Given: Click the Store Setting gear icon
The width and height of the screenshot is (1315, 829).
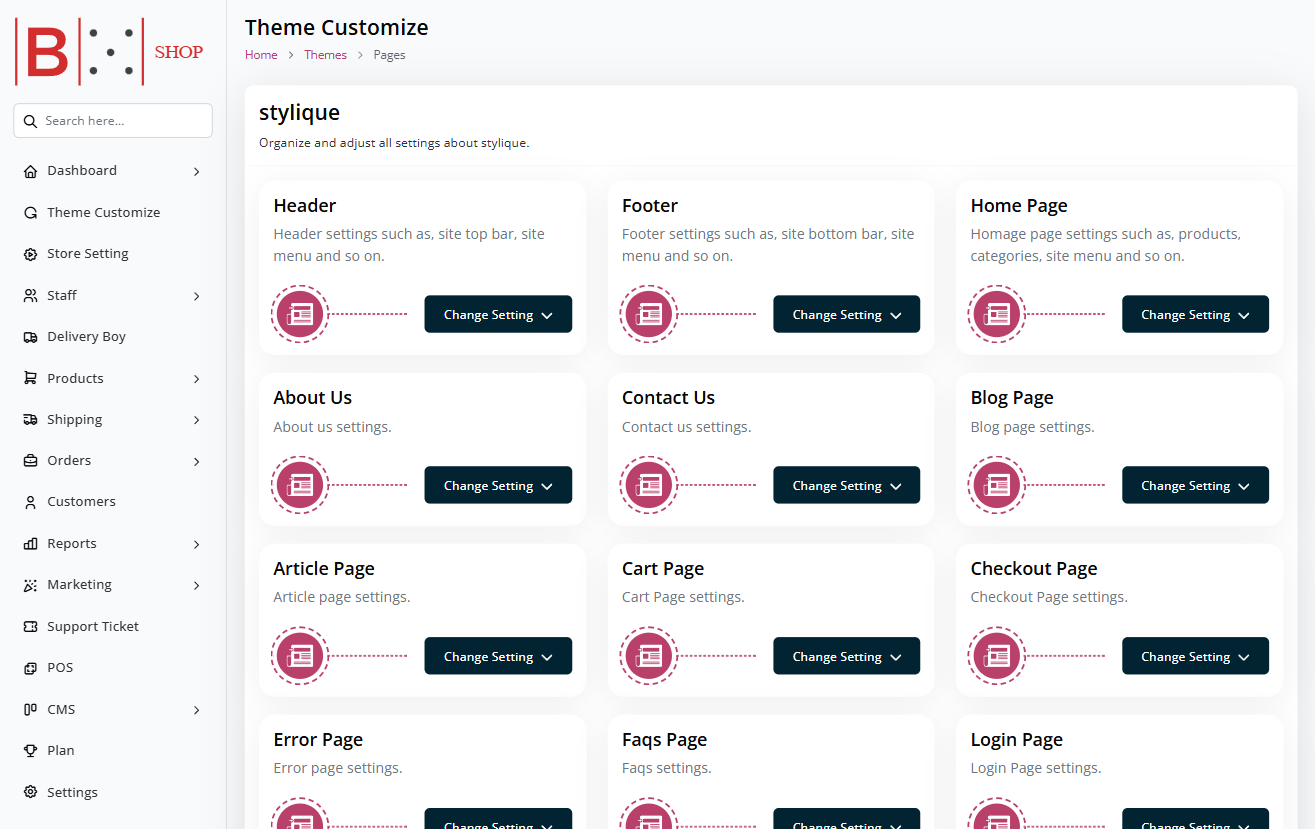Looking at the screenshot, I should [x=30, y=253].
